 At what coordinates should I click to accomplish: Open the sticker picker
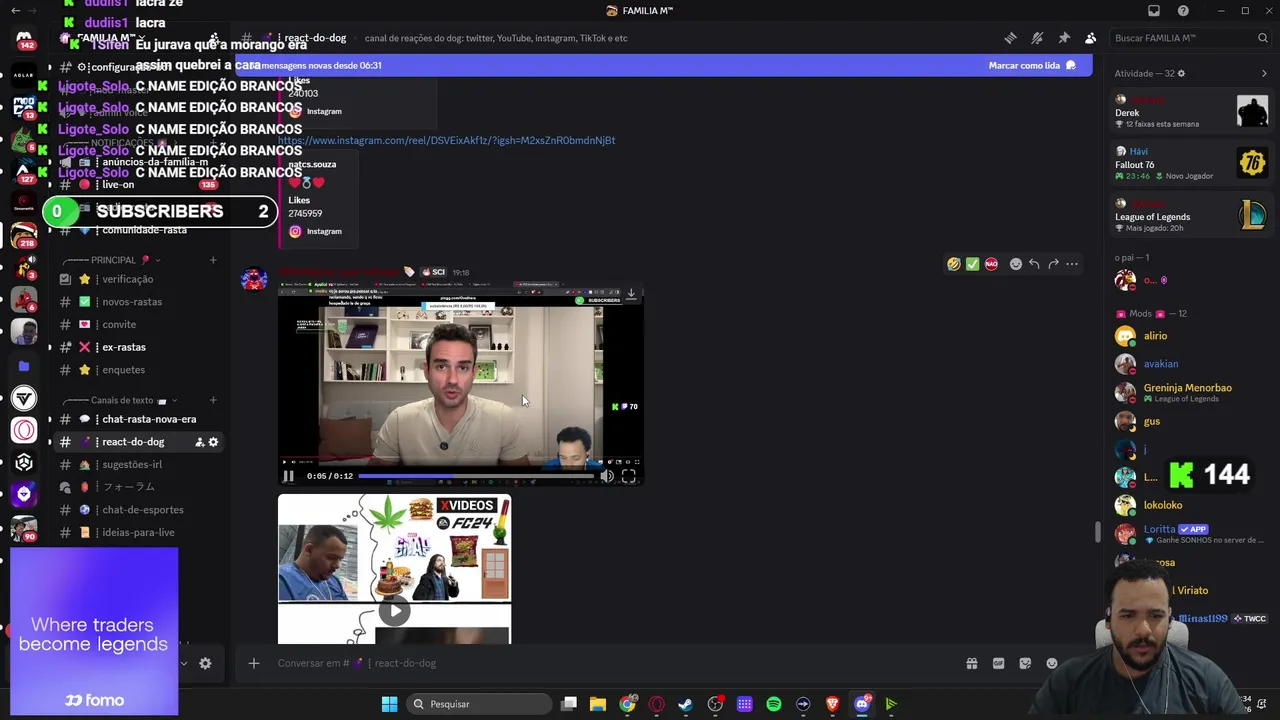point(1025,663)
